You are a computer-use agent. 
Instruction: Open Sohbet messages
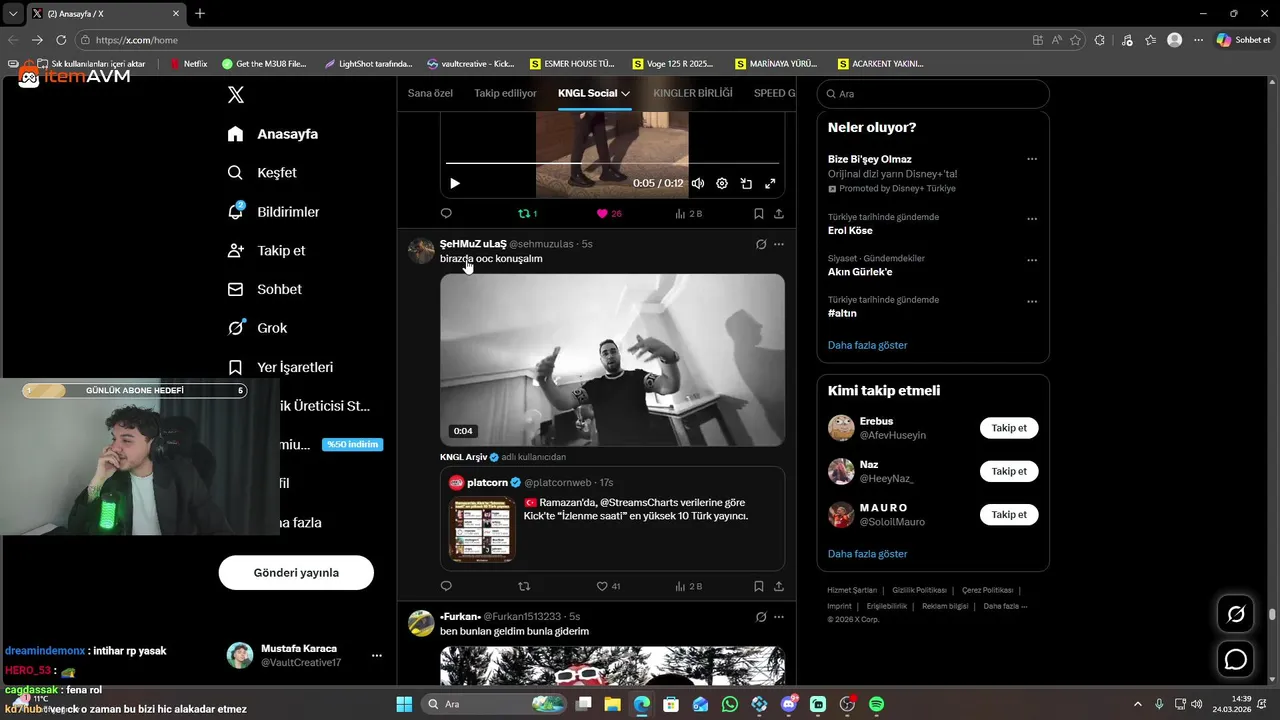[x=265, y=289]
